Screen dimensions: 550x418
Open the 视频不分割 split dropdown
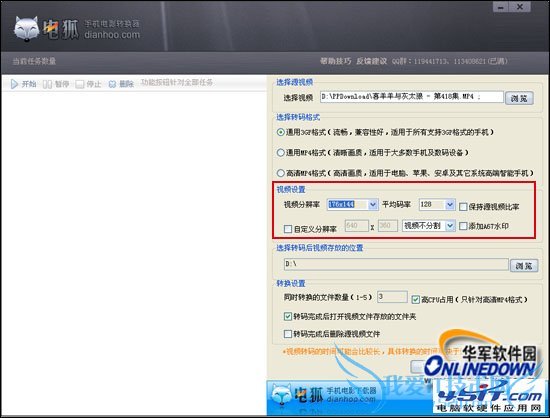point(450,226)
